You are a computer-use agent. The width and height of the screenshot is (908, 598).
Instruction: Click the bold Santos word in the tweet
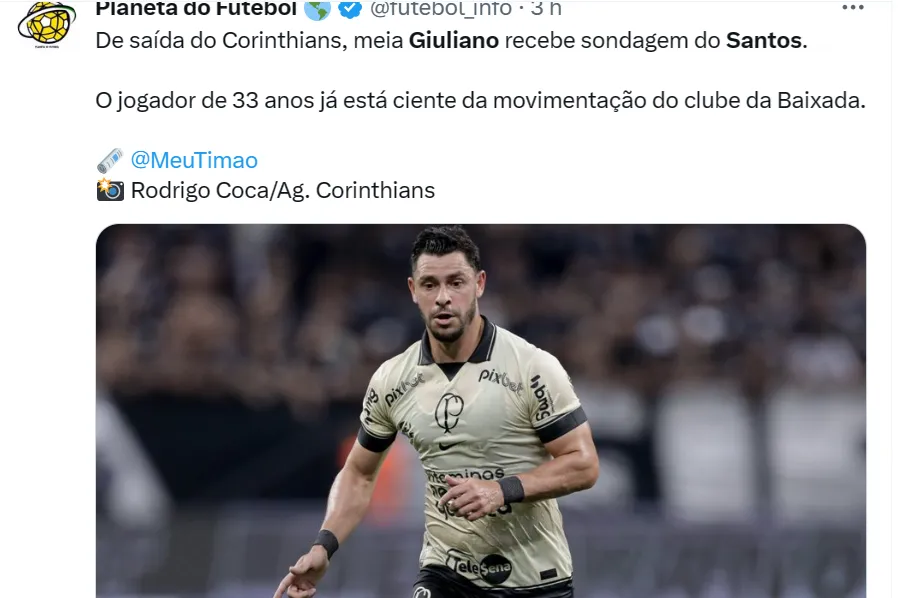764,41
